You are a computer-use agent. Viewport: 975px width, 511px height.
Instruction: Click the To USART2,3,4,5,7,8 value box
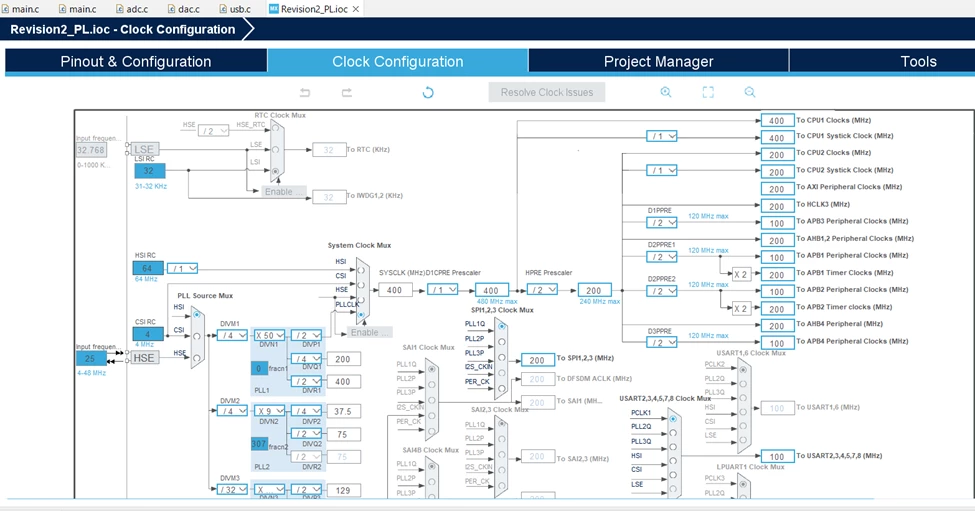(x=777, y=456)
